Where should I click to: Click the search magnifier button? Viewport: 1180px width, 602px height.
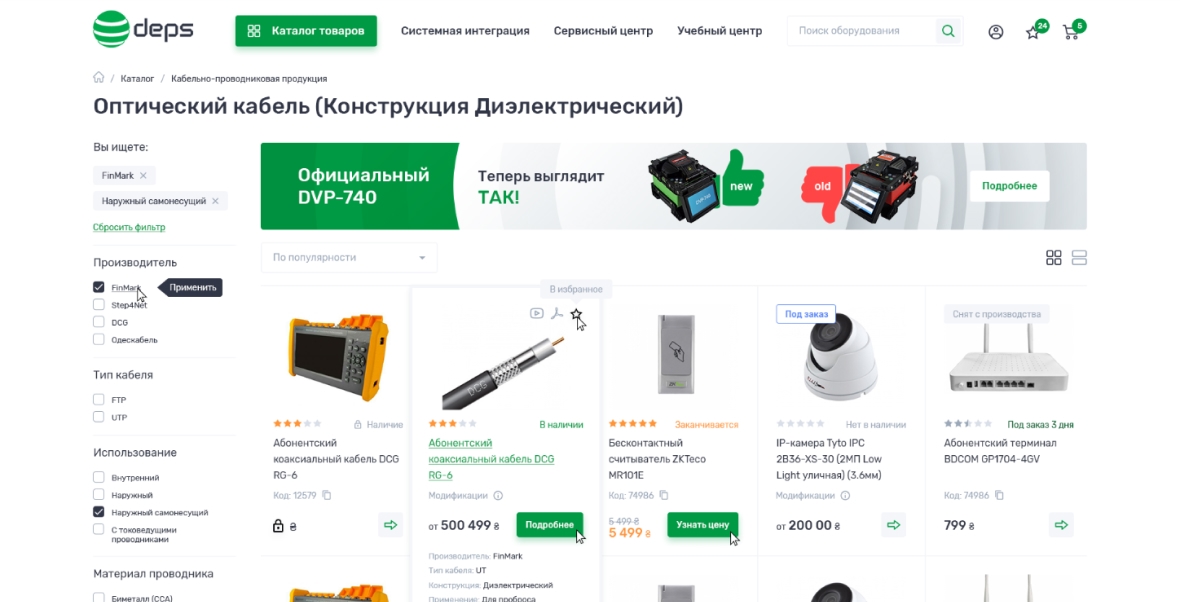(948, 31)
